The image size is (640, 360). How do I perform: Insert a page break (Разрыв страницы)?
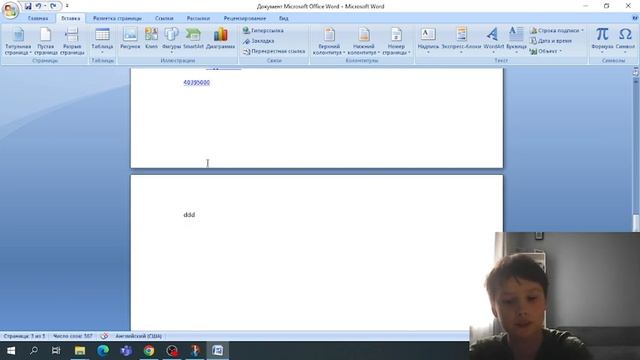pos(72,41)
